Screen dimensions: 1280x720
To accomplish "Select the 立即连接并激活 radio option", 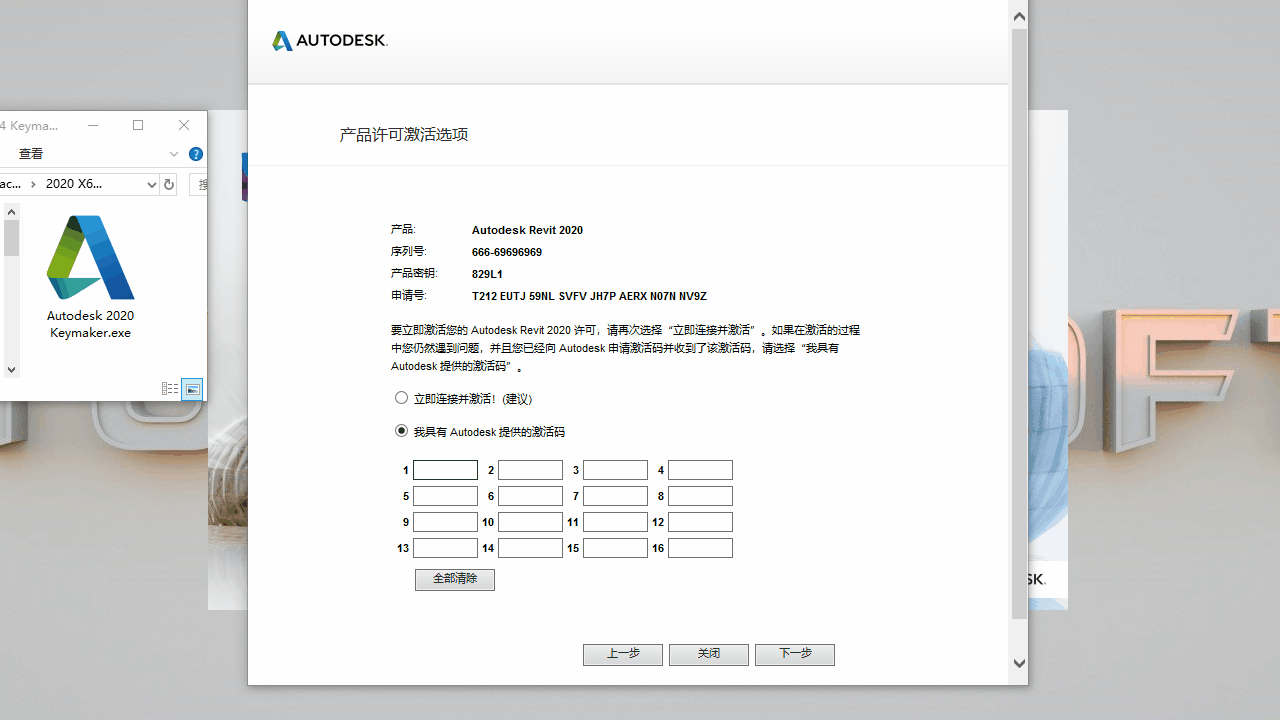I will [402, 398].
